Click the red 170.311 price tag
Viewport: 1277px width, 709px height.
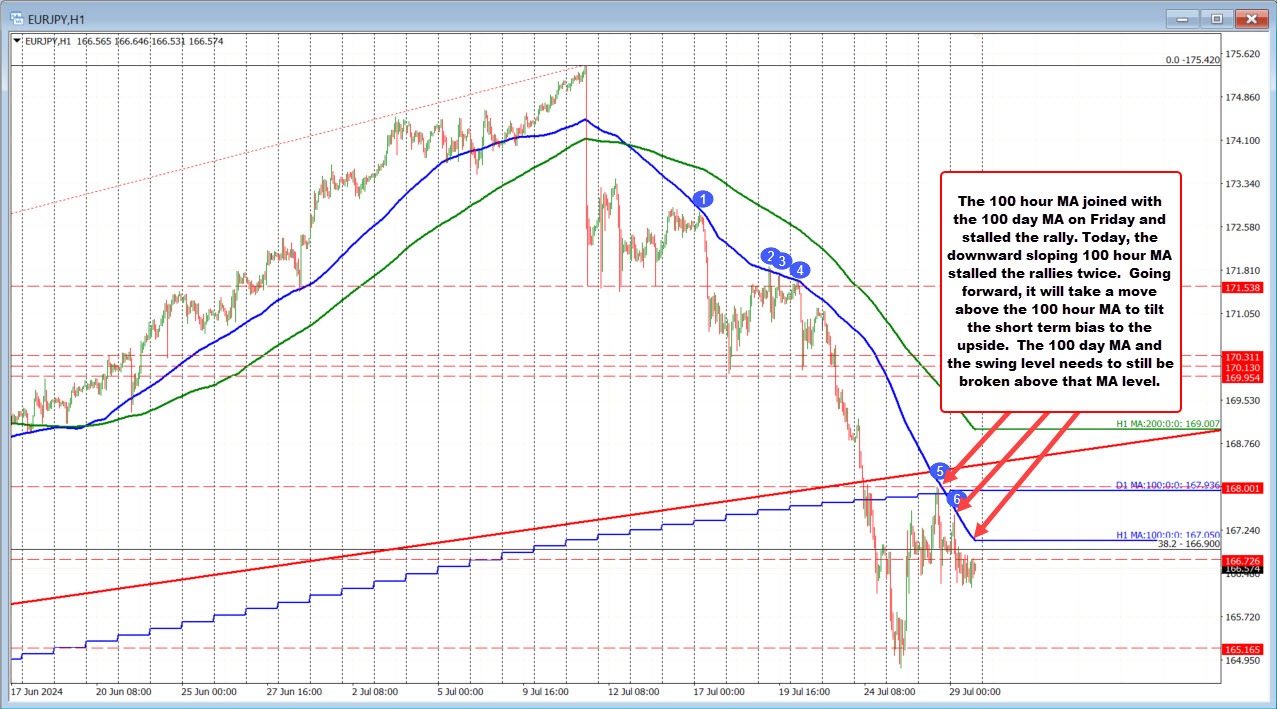tap(1243, 356)
